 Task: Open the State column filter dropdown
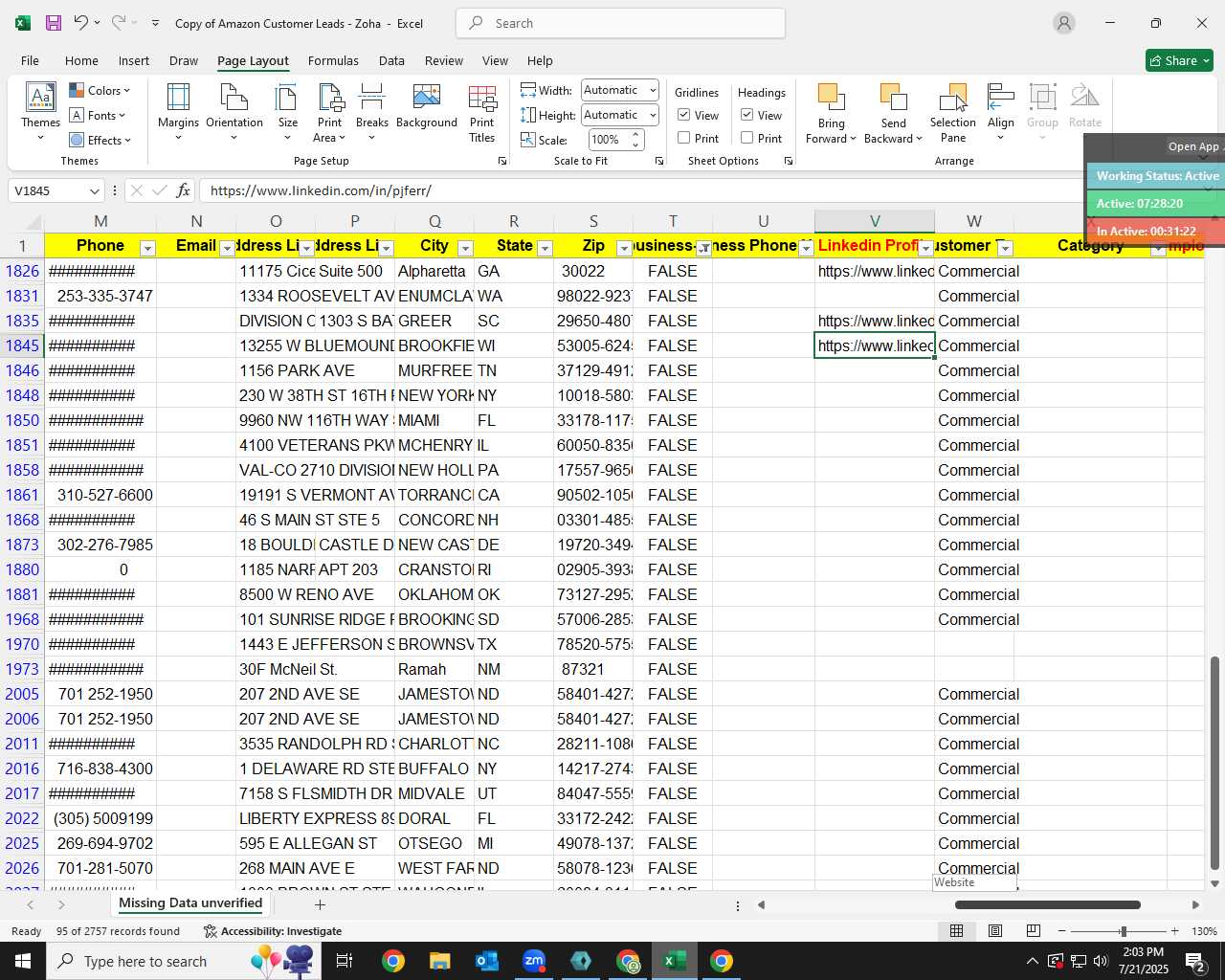coord(545,248)
